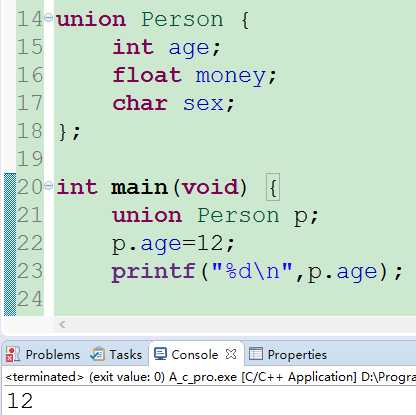Viewport: 416px width, 415px height.
Task: Click line number 23 in gutter
Action: point(30,271)
